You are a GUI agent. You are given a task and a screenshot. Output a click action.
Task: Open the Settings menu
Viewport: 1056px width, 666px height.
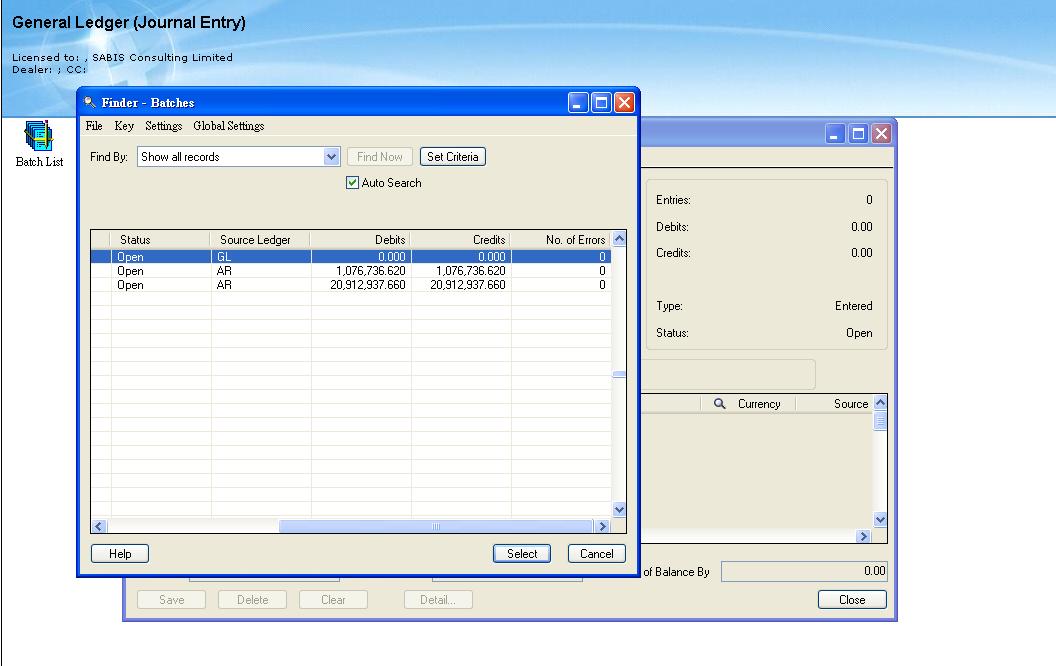pyautogui.click(x=163, y=126)
